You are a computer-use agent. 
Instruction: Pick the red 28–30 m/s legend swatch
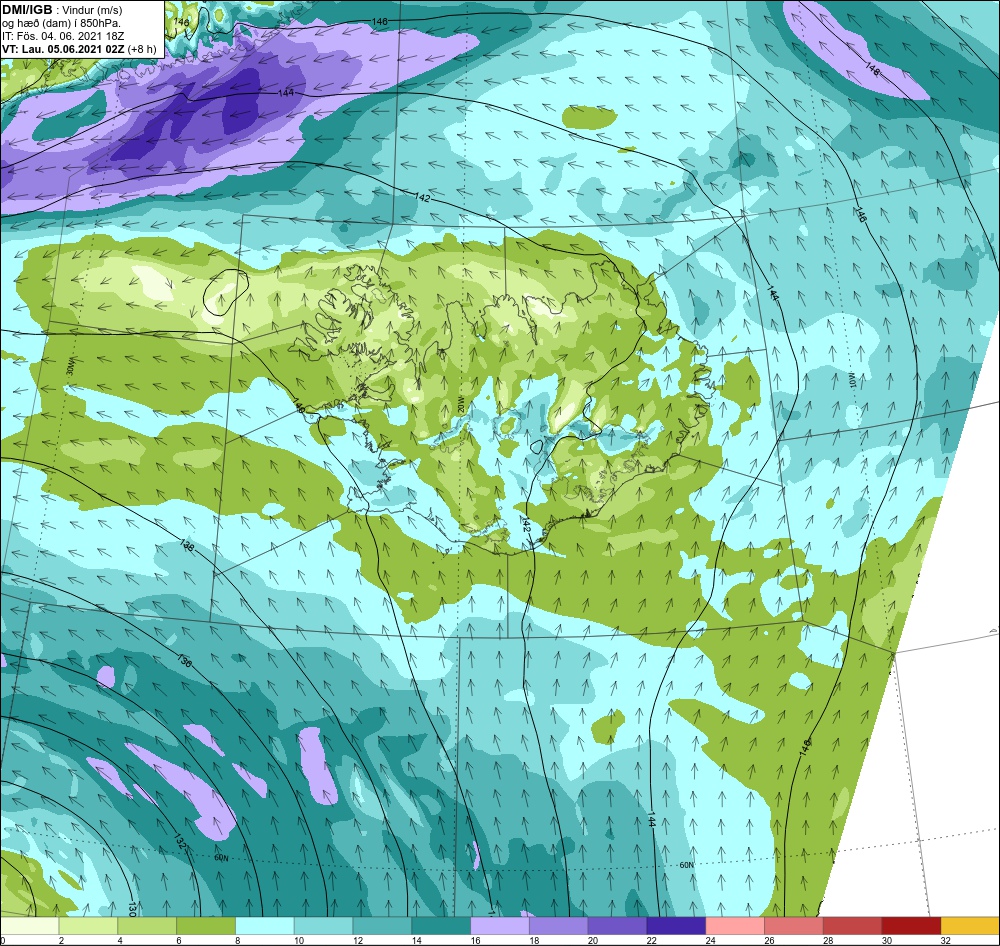(852, 926)
